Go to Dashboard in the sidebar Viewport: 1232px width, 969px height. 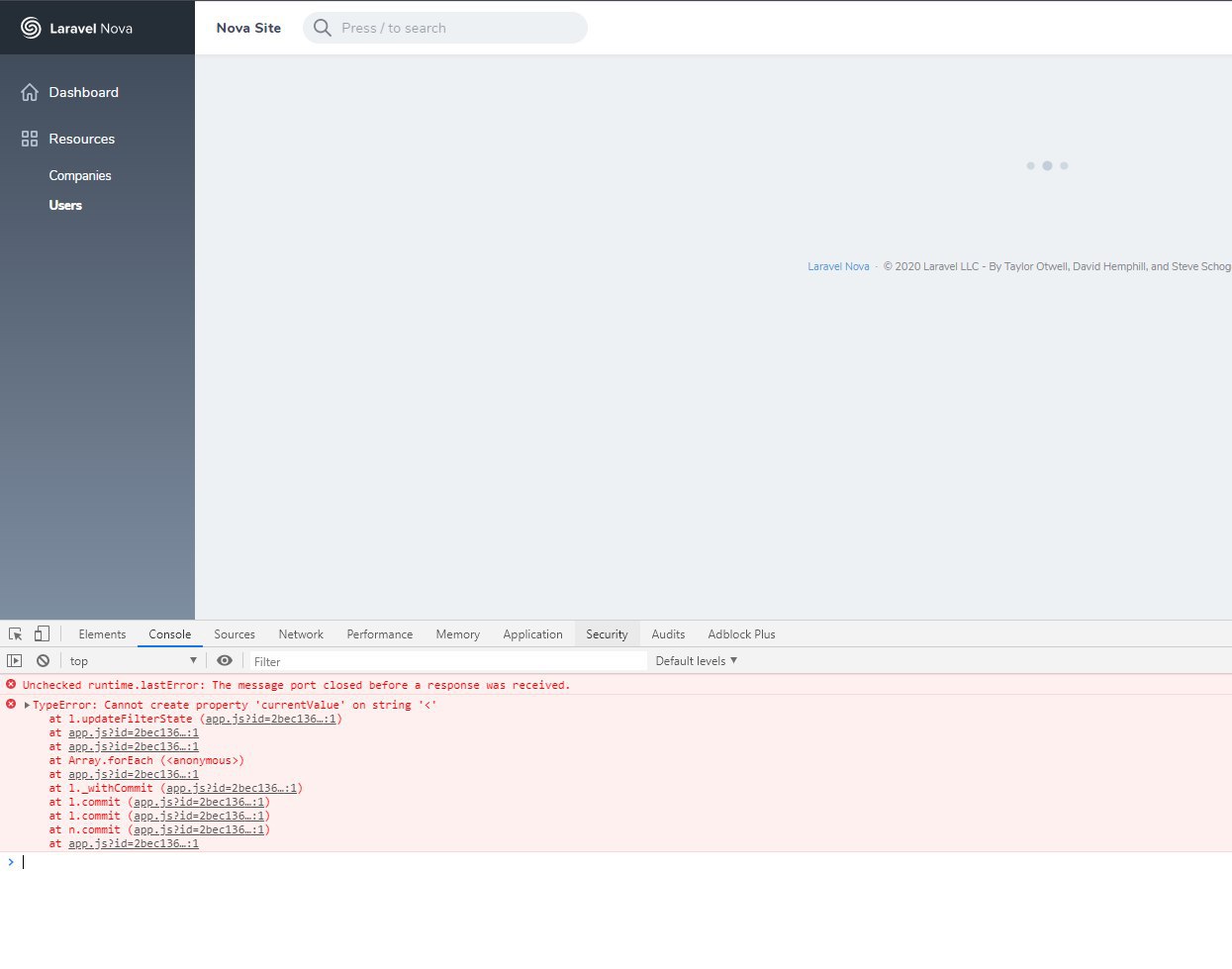[x=84, y=92]
